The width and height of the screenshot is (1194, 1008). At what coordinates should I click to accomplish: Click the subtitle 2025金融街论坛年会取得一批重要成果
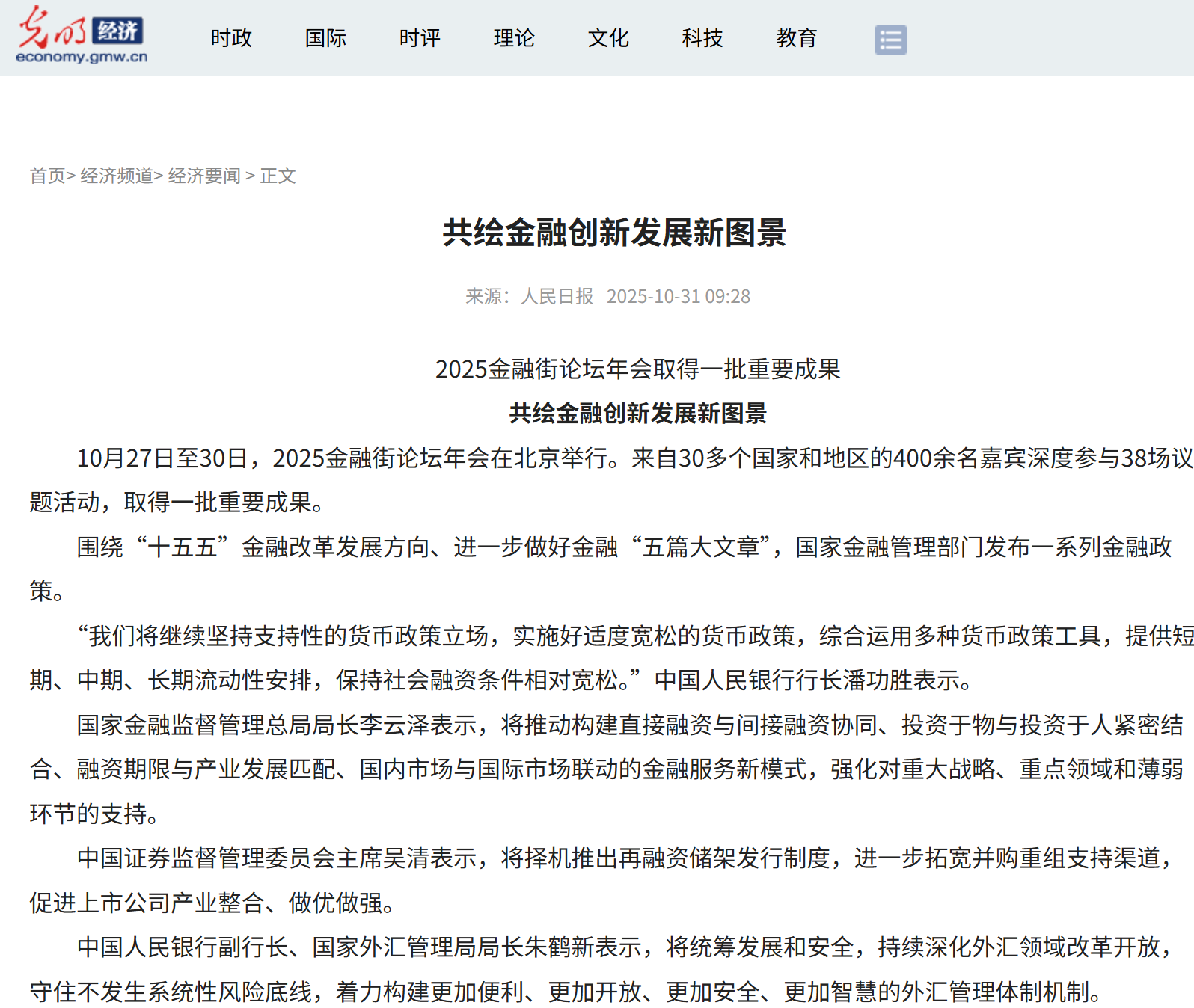pyautogui.click(x=637, y=369)
